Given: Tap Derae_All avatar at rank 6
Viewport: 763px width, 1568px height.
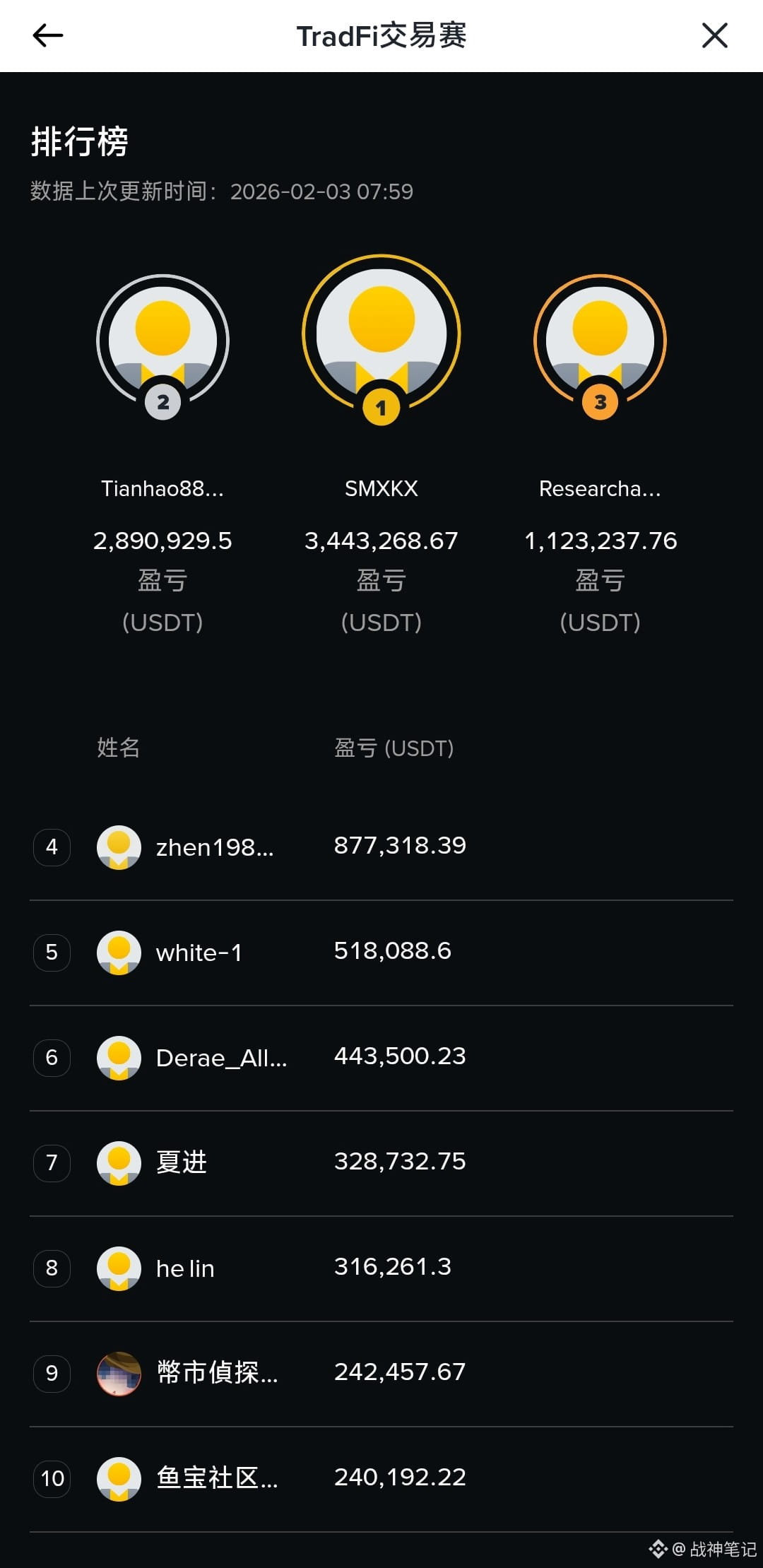Looking at the screenshot, I should (x=119, y=1057).
